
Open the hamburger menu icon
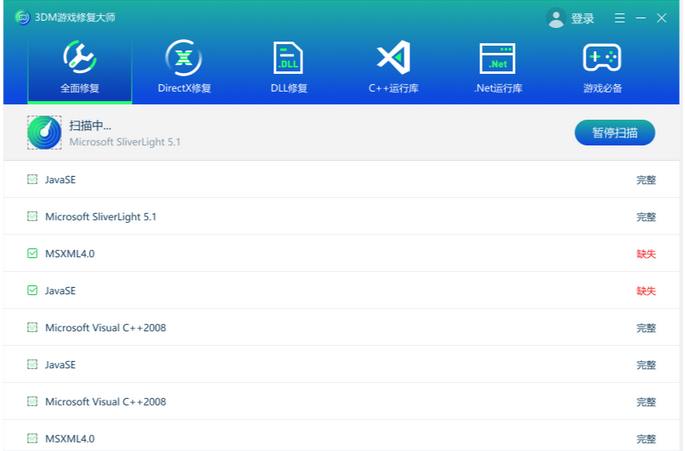coord(619,18)
